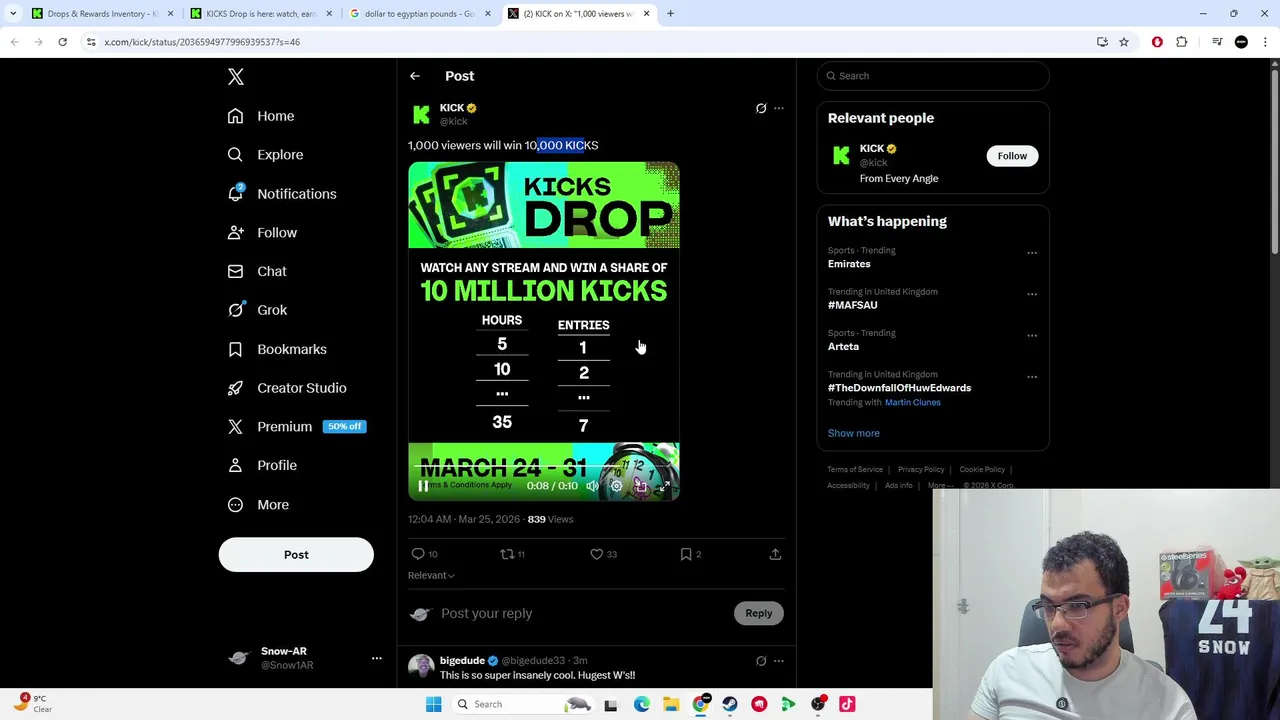Open Microsoft Edge from taskbar

(x=641, y=704)
